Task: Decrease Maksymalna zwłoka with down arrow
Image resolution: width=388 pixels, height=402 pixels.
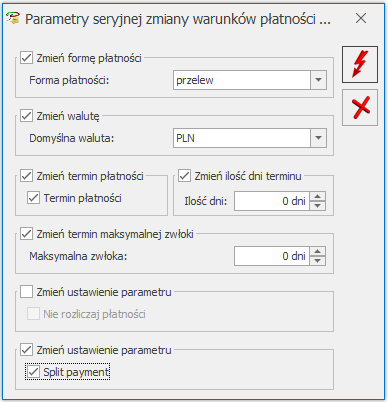Action: click(318, 261)
